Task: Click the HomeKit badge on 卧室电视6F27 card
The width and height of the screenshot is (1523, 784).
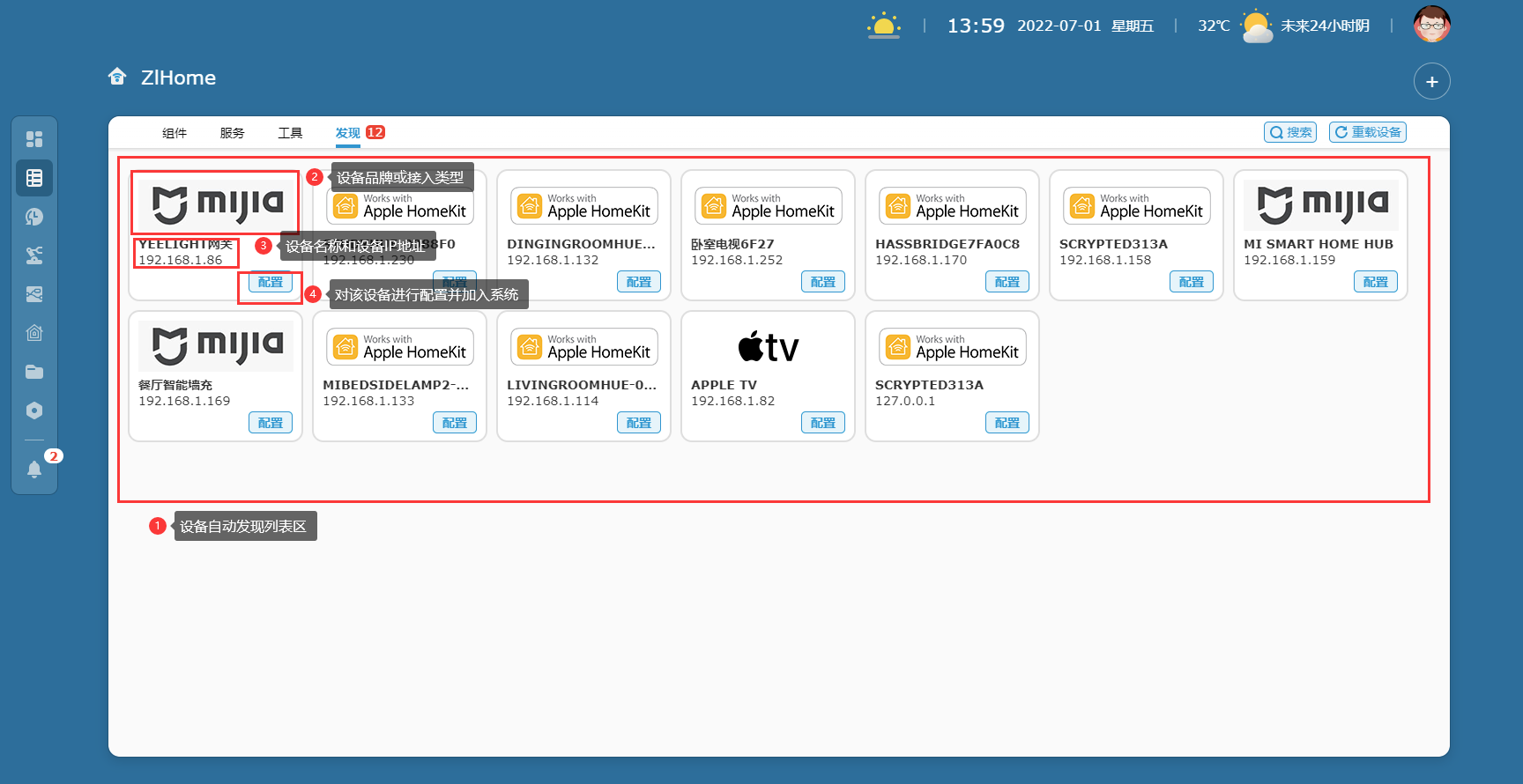Action: (769, 206)
